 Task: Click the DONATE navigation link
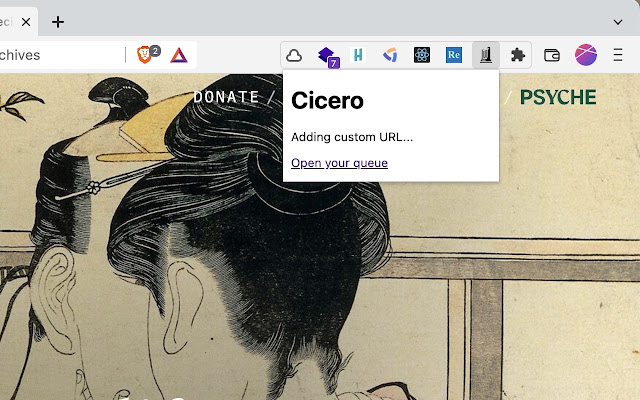226,97
